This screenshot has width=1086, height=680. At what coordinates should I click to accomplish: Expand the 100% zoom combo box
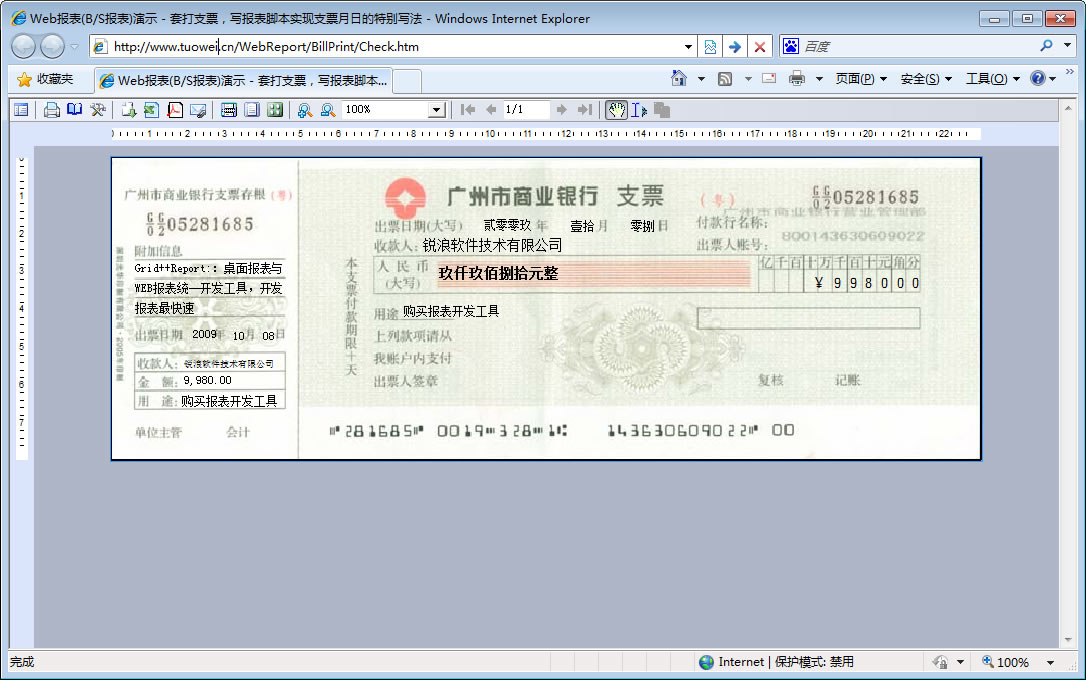pyautogui.click(x=436, y=110)
